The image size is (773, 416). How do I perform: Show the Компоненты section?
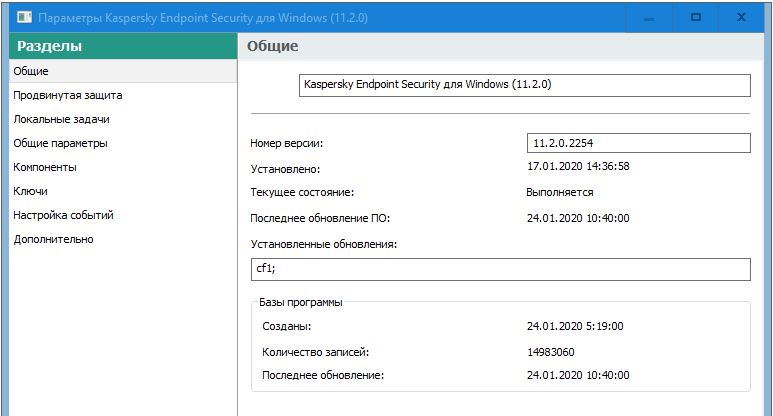[x=45, y=167]
